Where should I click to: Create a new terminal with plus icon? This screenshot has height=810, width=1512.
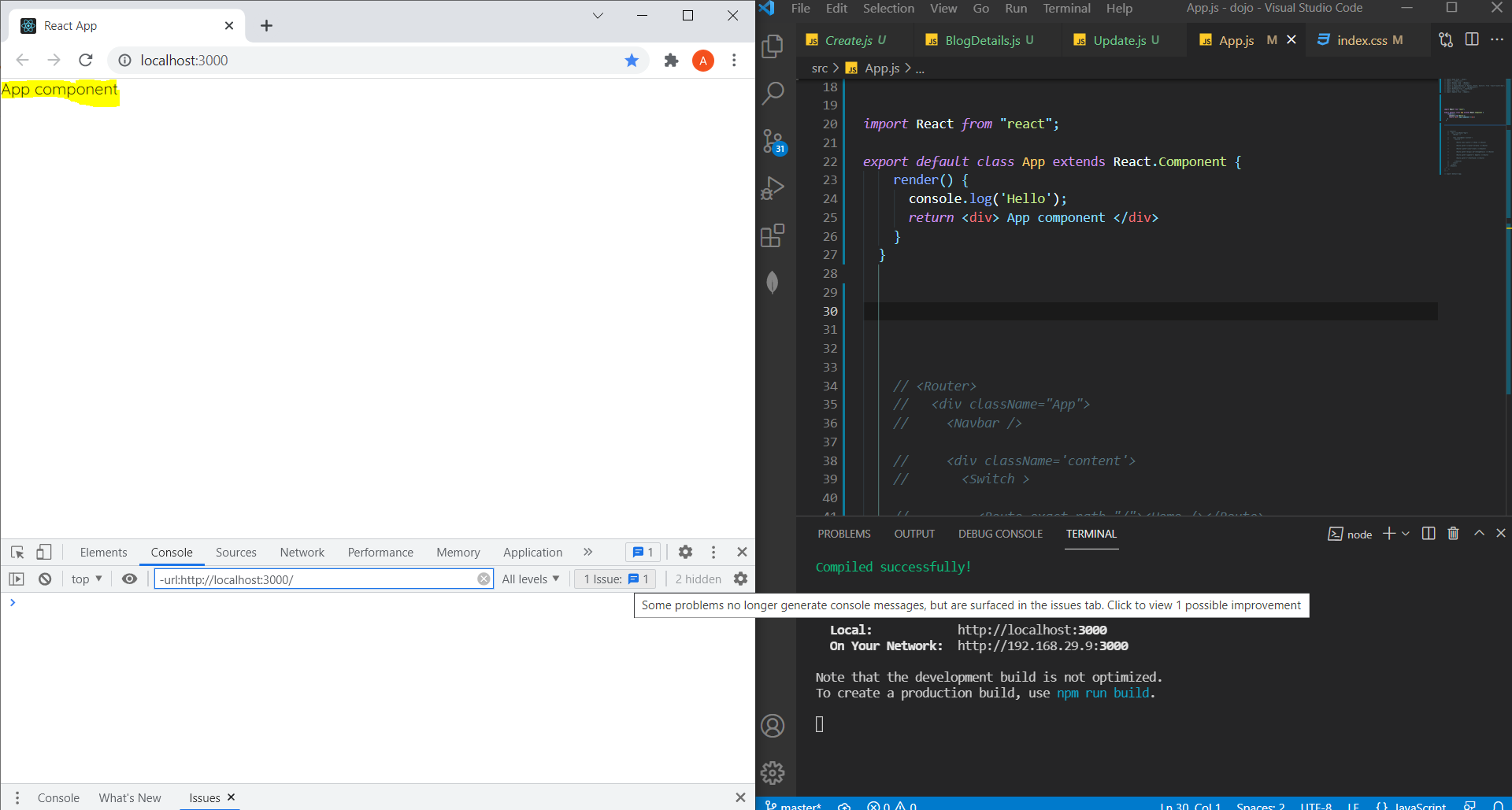point(1389,534)
